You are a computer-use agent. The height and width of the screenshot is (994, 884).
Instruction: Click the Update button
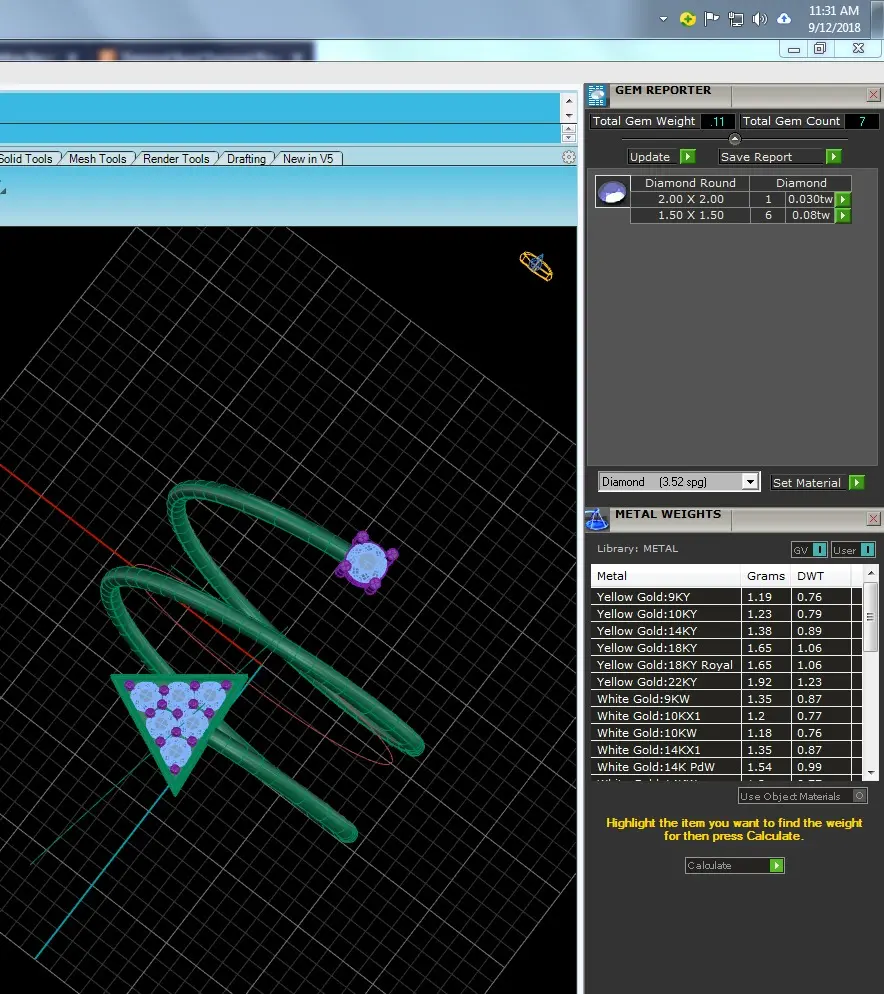(661, 157)
